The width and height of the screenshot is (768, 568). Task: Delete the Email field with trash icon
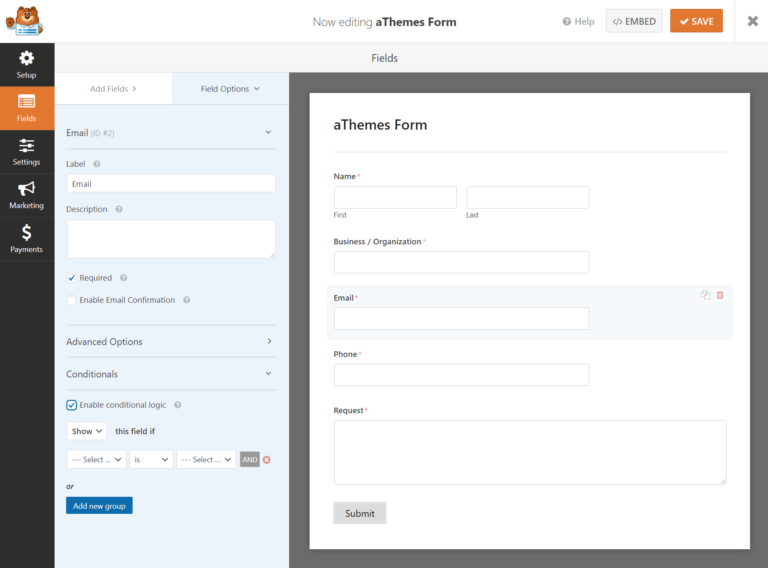point(720,295)
